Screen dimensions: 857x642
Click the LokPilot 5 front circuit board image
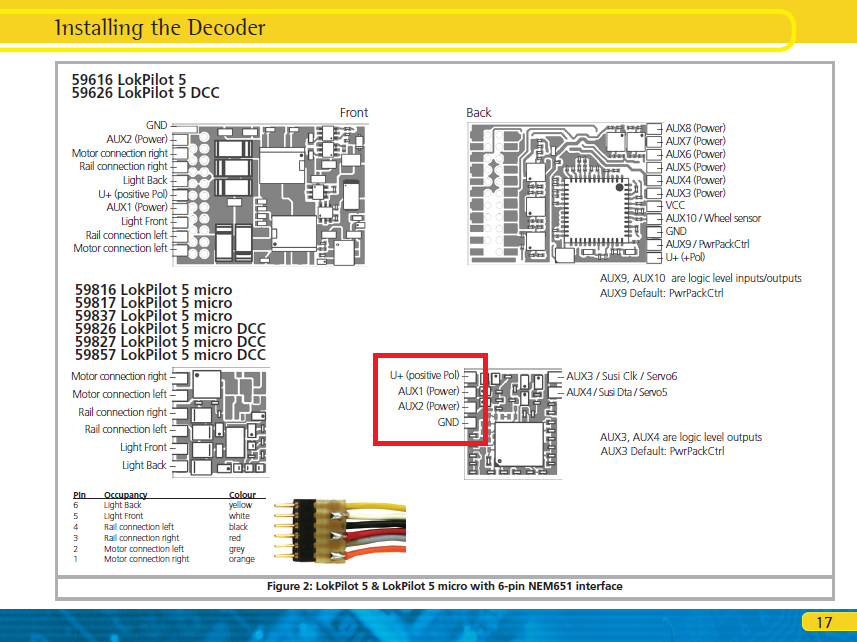coord(270,195)
